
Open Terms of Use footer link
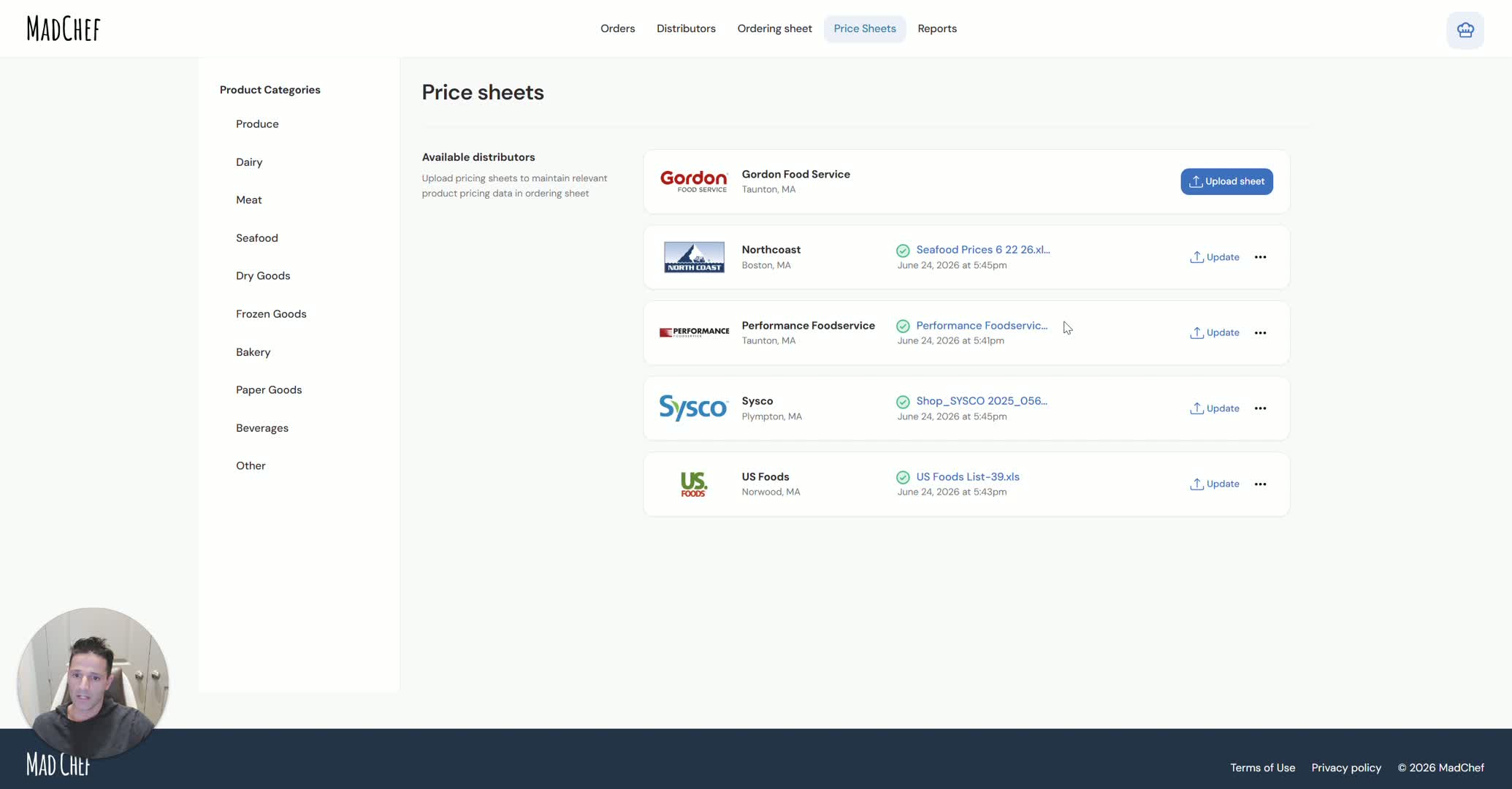[x=1262, y=768]
